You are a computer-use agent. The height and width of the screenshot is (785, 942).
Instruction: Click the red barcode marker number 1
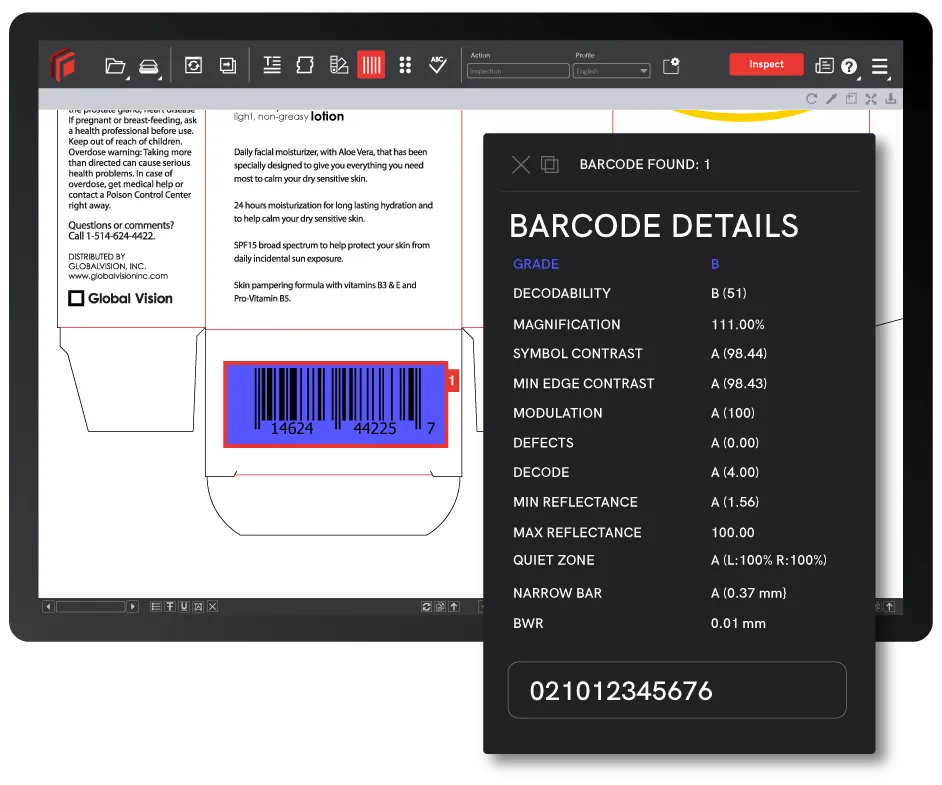452,380
